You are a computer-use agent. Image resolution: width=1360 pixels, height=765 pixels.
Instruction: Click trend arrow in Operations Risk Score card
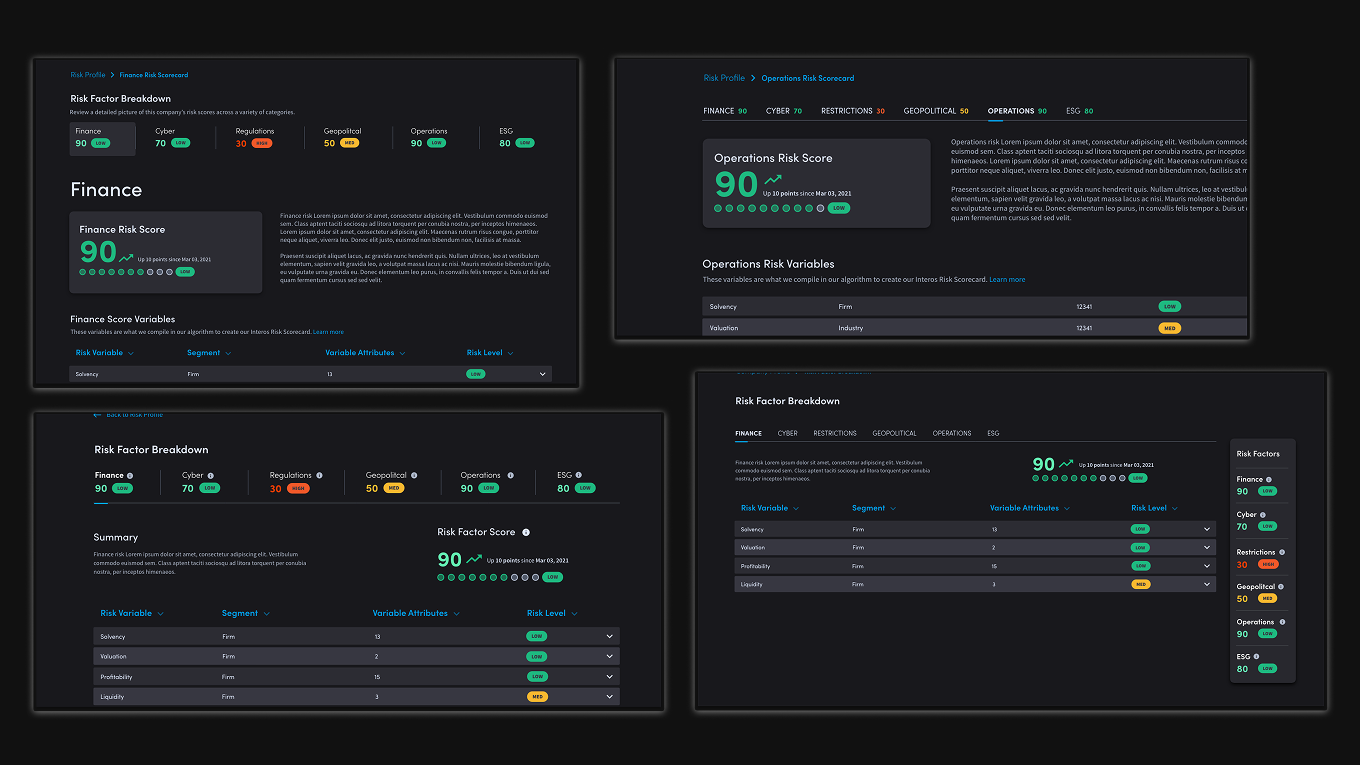pyautogui.click(x=772, y=180)
